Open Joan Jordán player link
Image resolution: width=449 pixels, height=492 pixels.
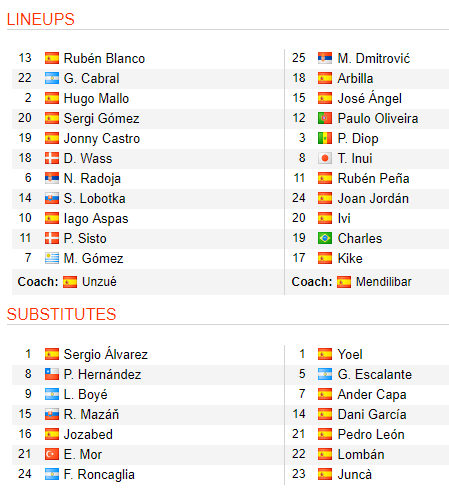(x=373, y=198)
